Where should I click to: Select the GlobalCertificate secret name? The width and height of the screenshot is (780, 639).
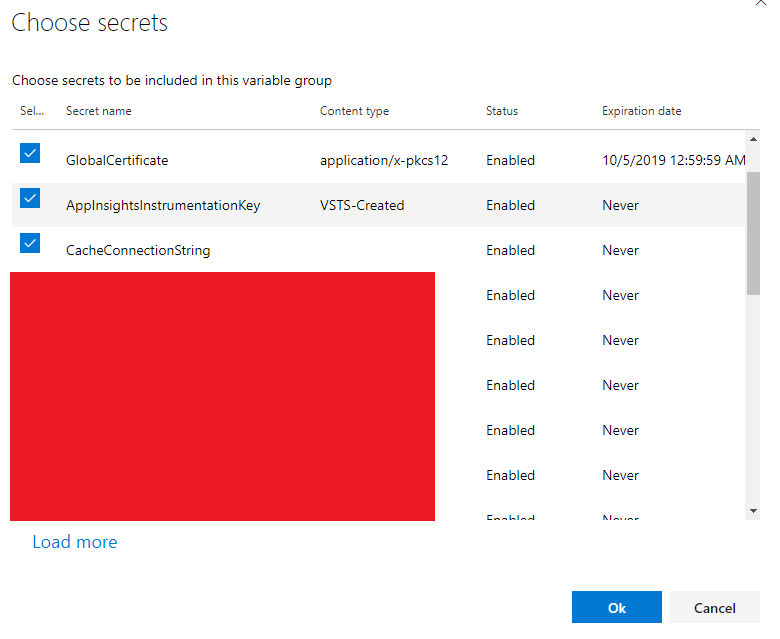click(x=117, y=160)
